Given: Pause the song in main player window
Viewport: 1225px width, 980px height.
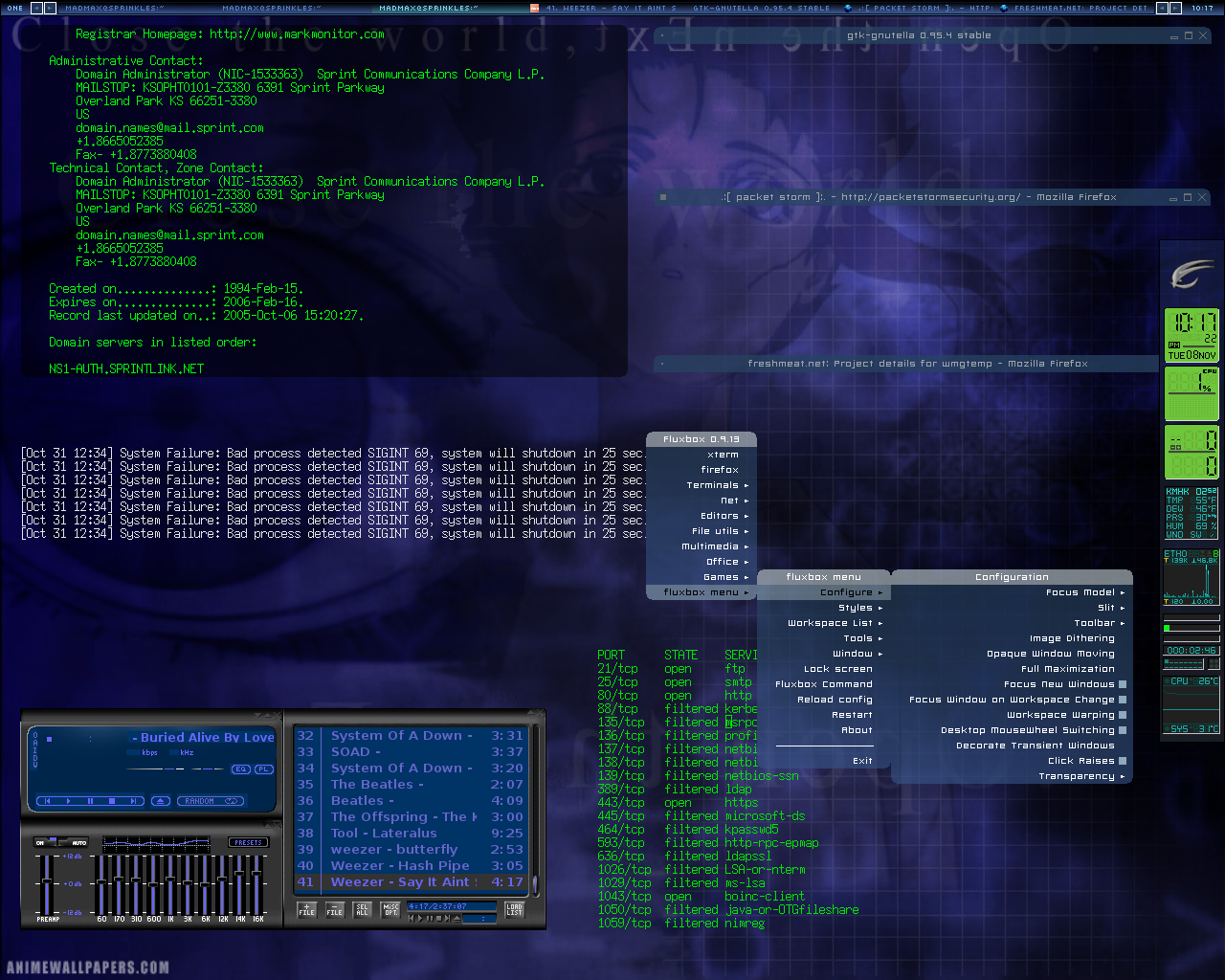Looking at the screenshot, I should (91, 801).
